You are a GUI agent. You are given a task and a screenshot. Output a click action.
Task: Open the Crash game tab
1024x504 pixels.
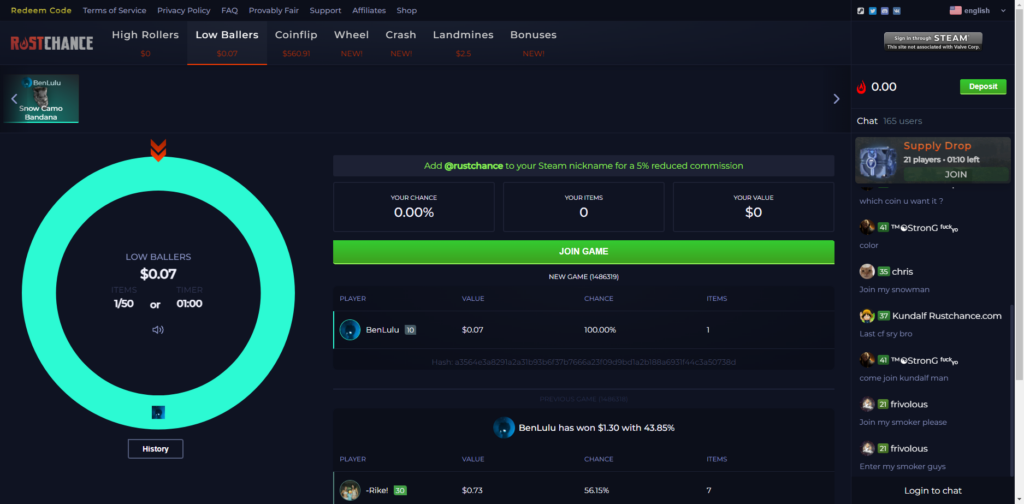coord(401,43)
